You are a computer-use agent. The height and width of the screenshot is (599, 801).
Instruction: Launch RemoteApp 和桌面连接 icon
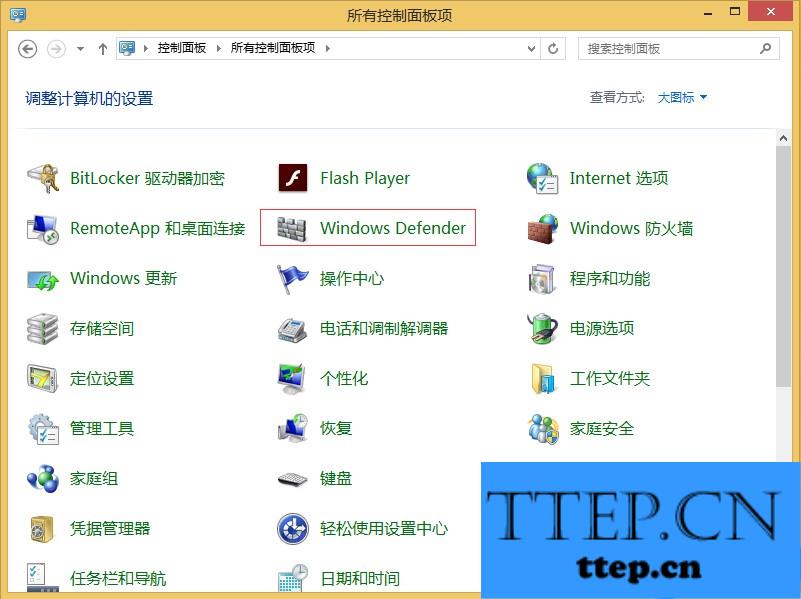(43, 228)
